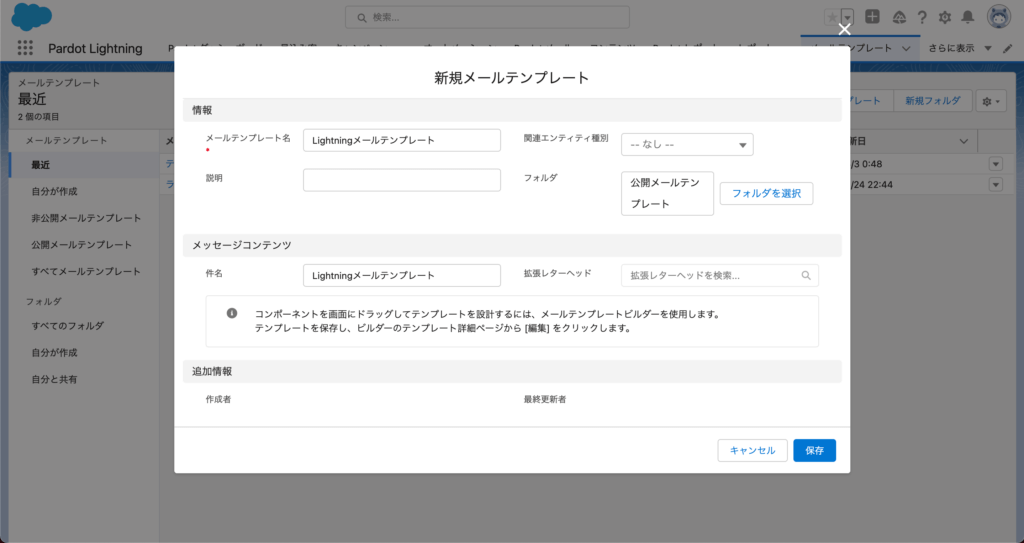Select 自分が作成 under メールテンプレート

pos(54,191)
